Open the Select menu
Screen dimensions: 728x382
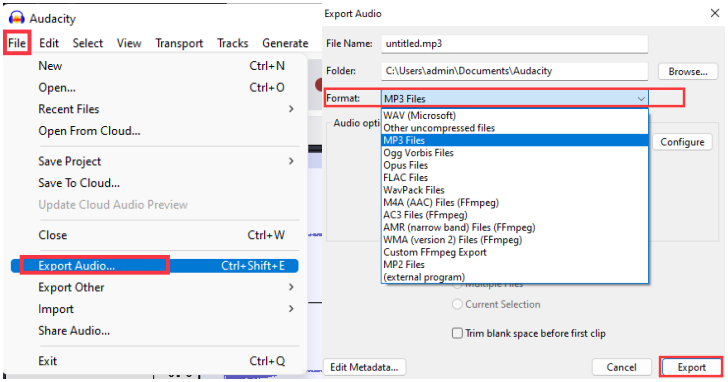point(88,43)
